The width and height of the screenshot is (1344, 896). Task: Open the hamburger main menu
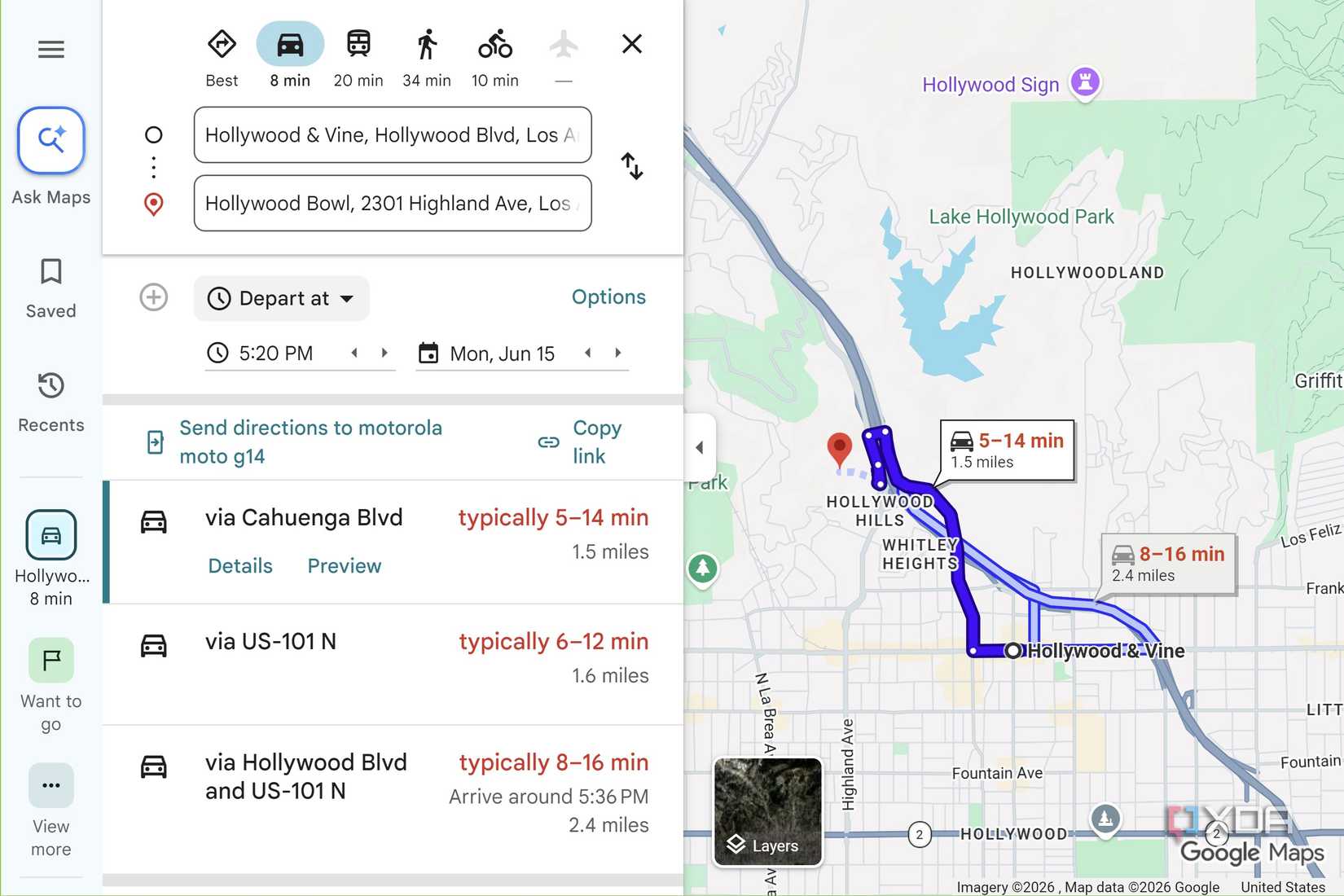[x=51, y=50]
